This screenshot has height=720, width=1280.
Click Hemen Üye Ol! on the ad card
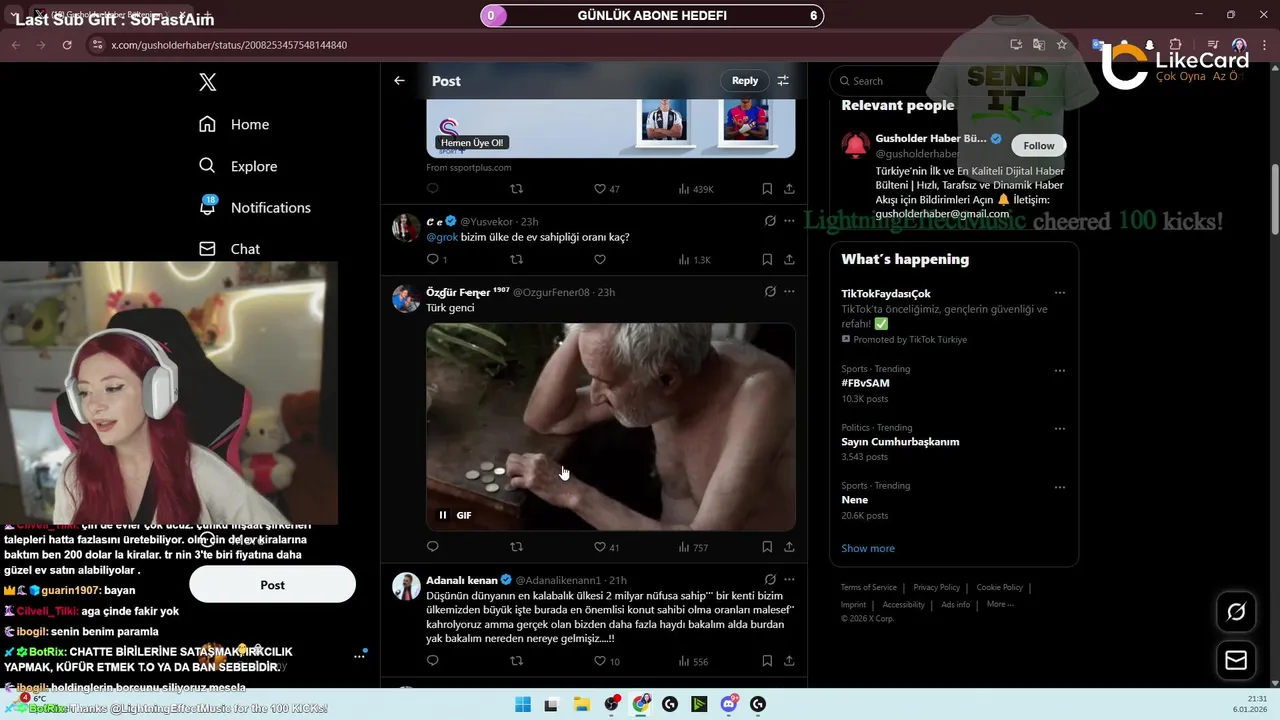[473, 143]
